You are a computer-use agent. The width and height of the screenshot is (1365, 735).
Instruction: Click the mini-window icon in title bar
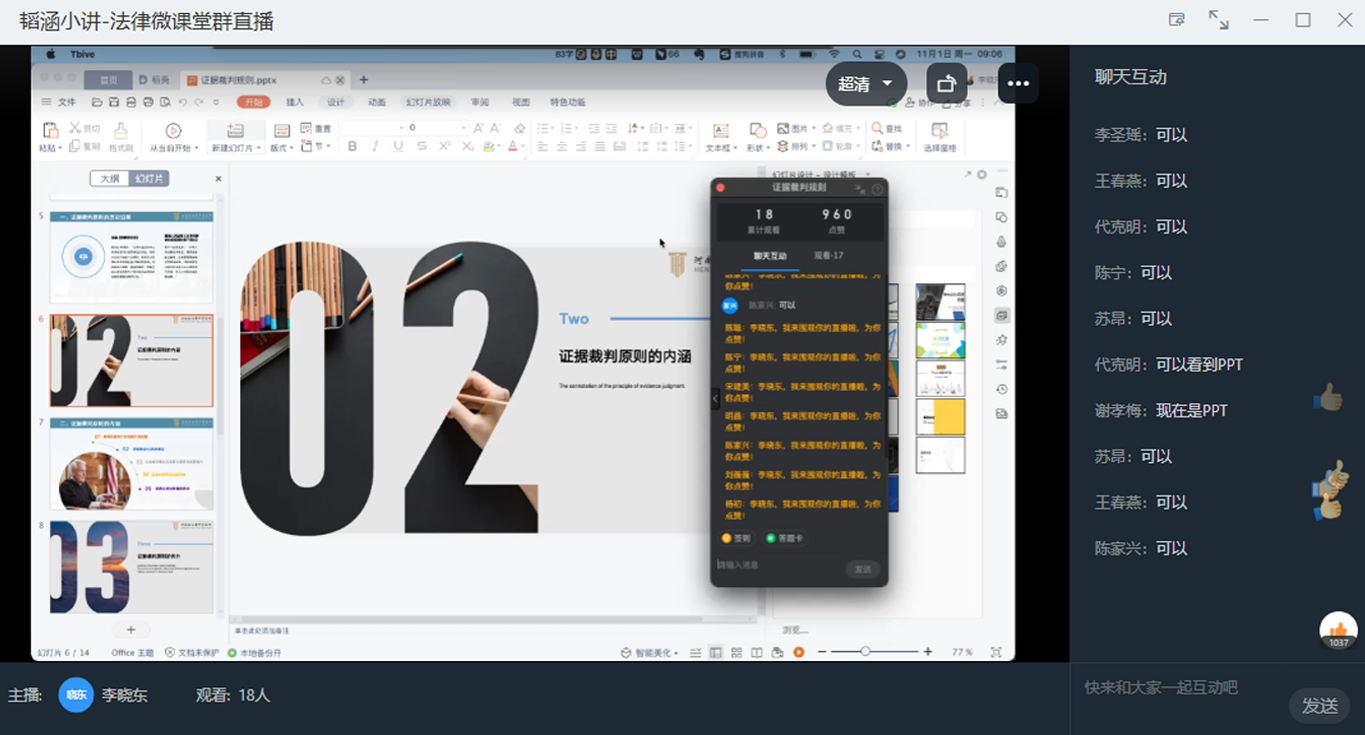click(x=1177, y=20)
